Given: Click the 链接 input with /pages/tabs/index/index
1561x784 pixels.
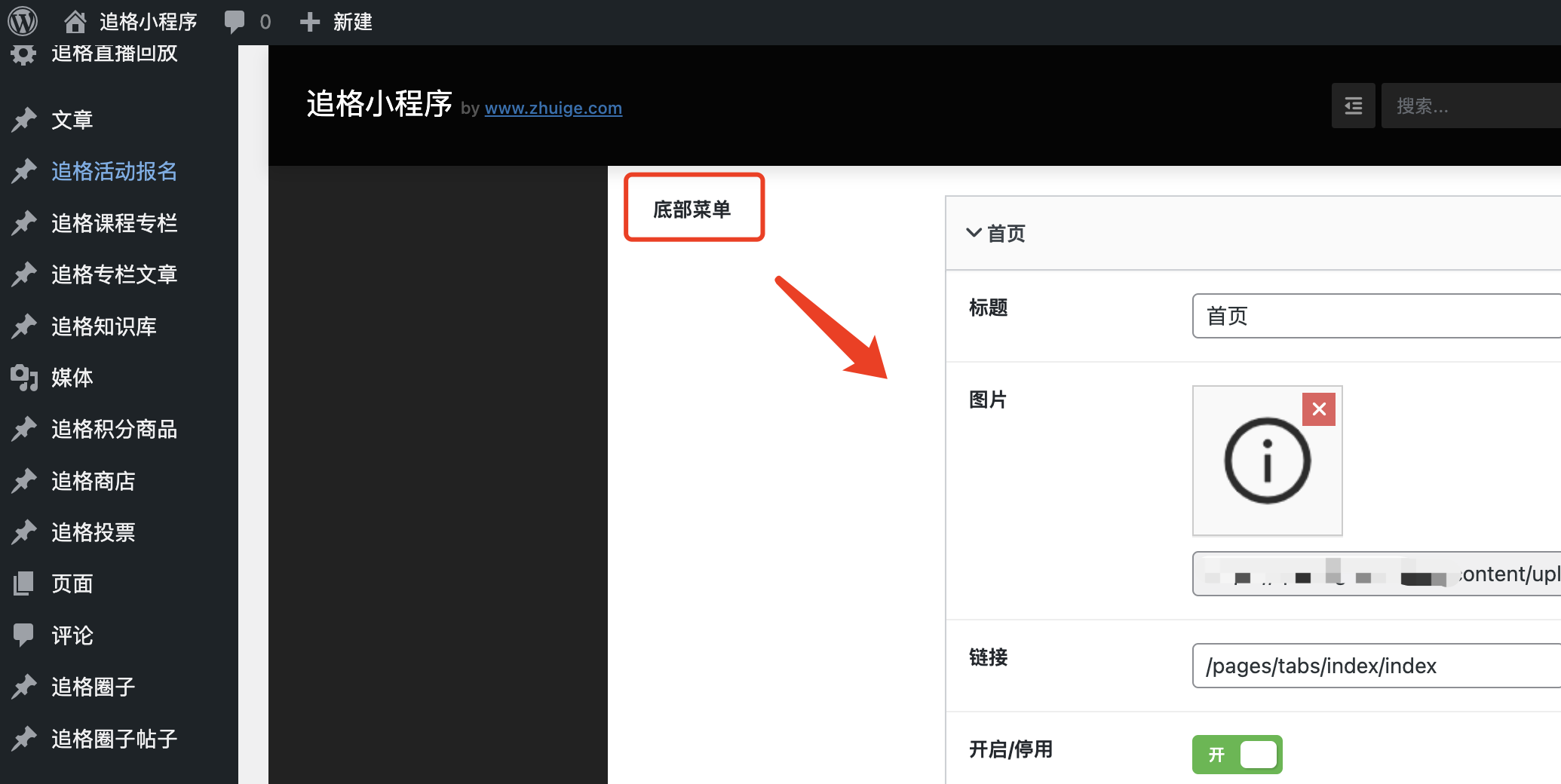Looking at the screenshot, I should (1376, 666).
